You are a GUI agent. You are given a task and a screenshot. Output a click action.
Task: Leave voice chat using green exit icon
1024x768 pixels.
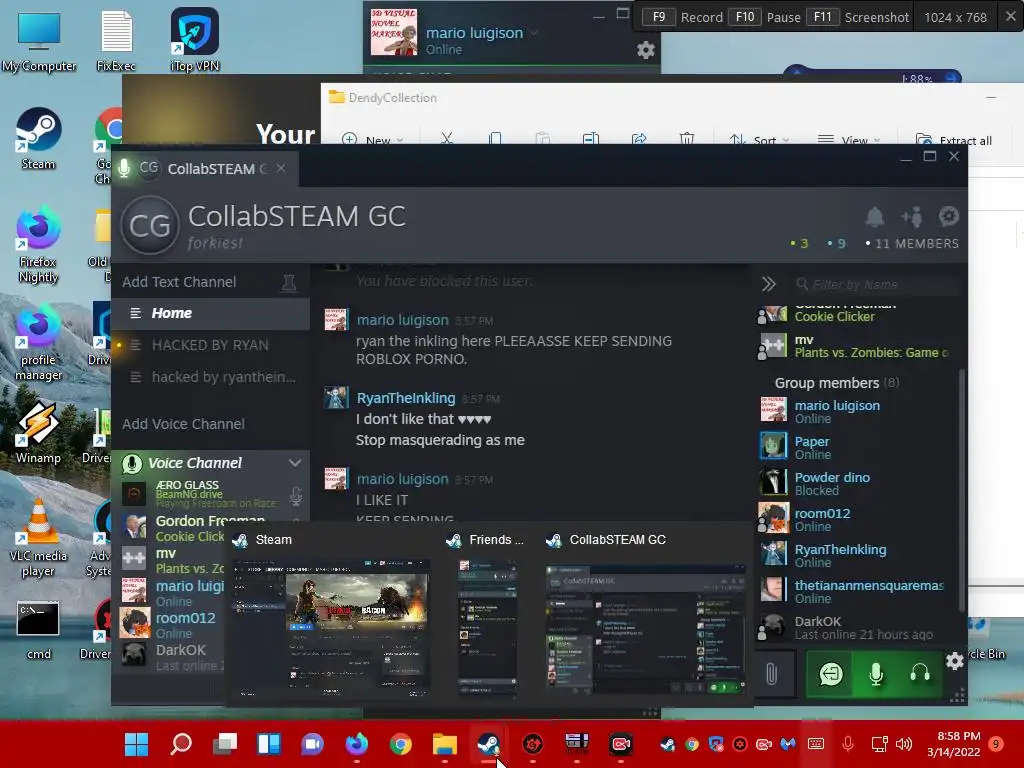click(x=831, y=674)
